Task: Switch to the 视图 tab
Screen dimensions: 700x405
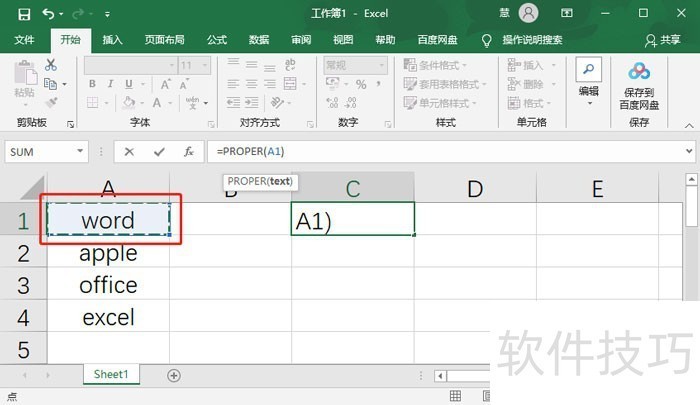Action: coord(343,40)
